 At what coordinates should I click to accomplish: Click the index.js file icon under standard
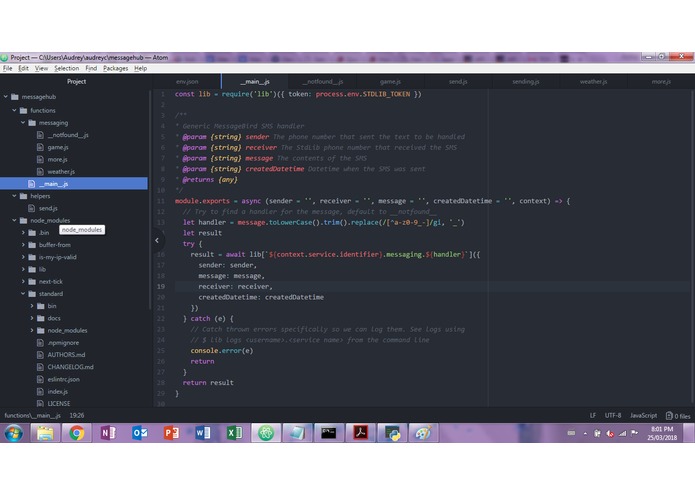pyautogui.click(x=40, y=392)
